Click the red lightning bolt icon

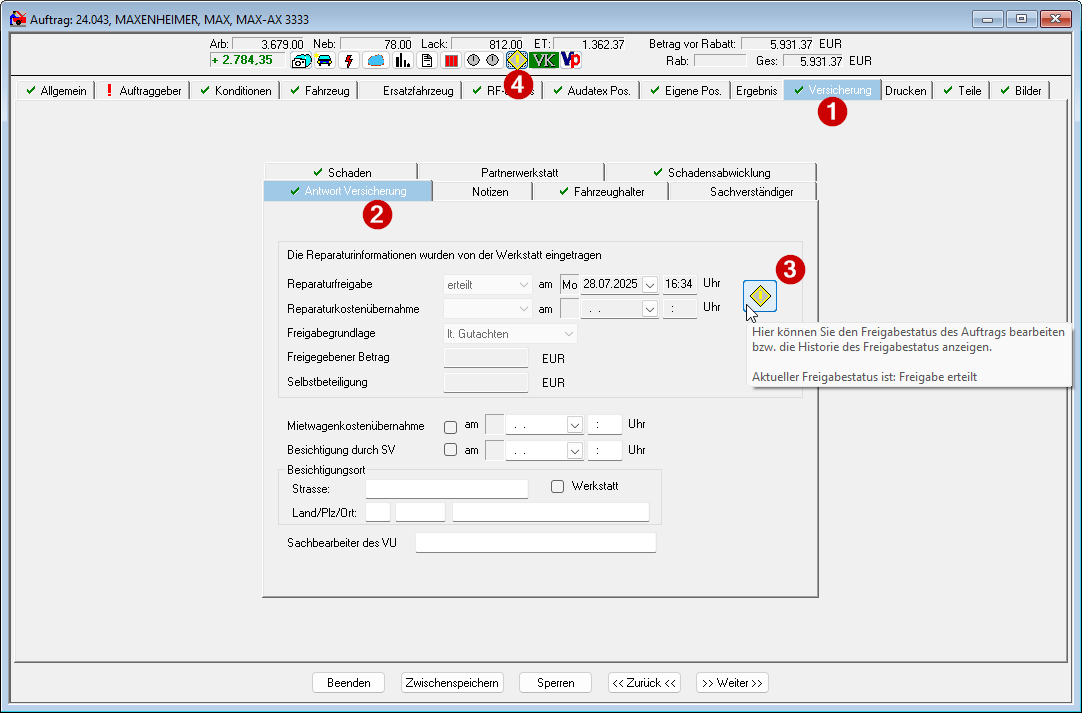(349, 61)
